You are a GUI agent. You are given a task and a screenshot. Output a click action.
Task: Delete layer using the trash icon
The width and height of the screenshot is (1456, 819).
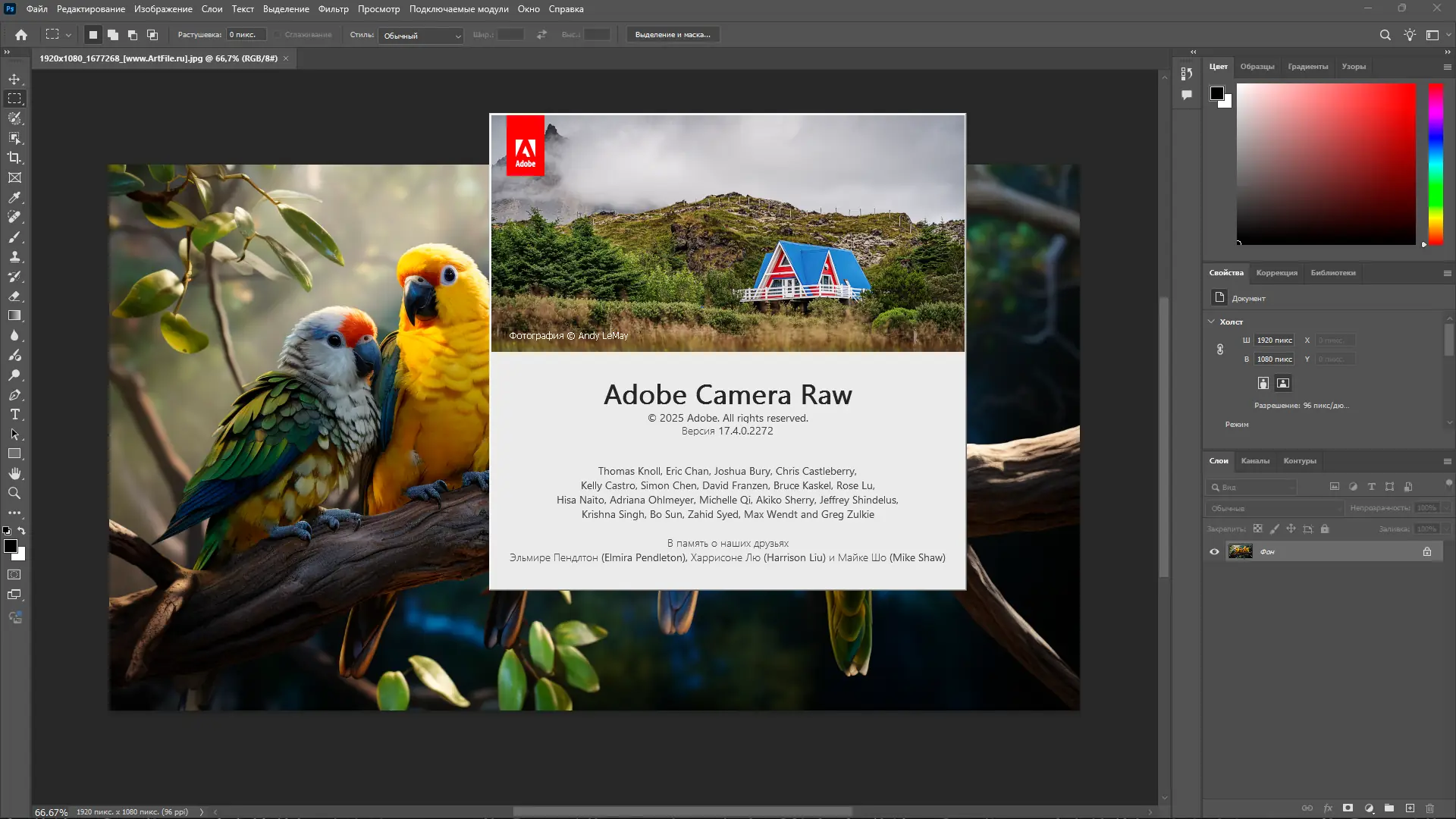(1430, 808)
